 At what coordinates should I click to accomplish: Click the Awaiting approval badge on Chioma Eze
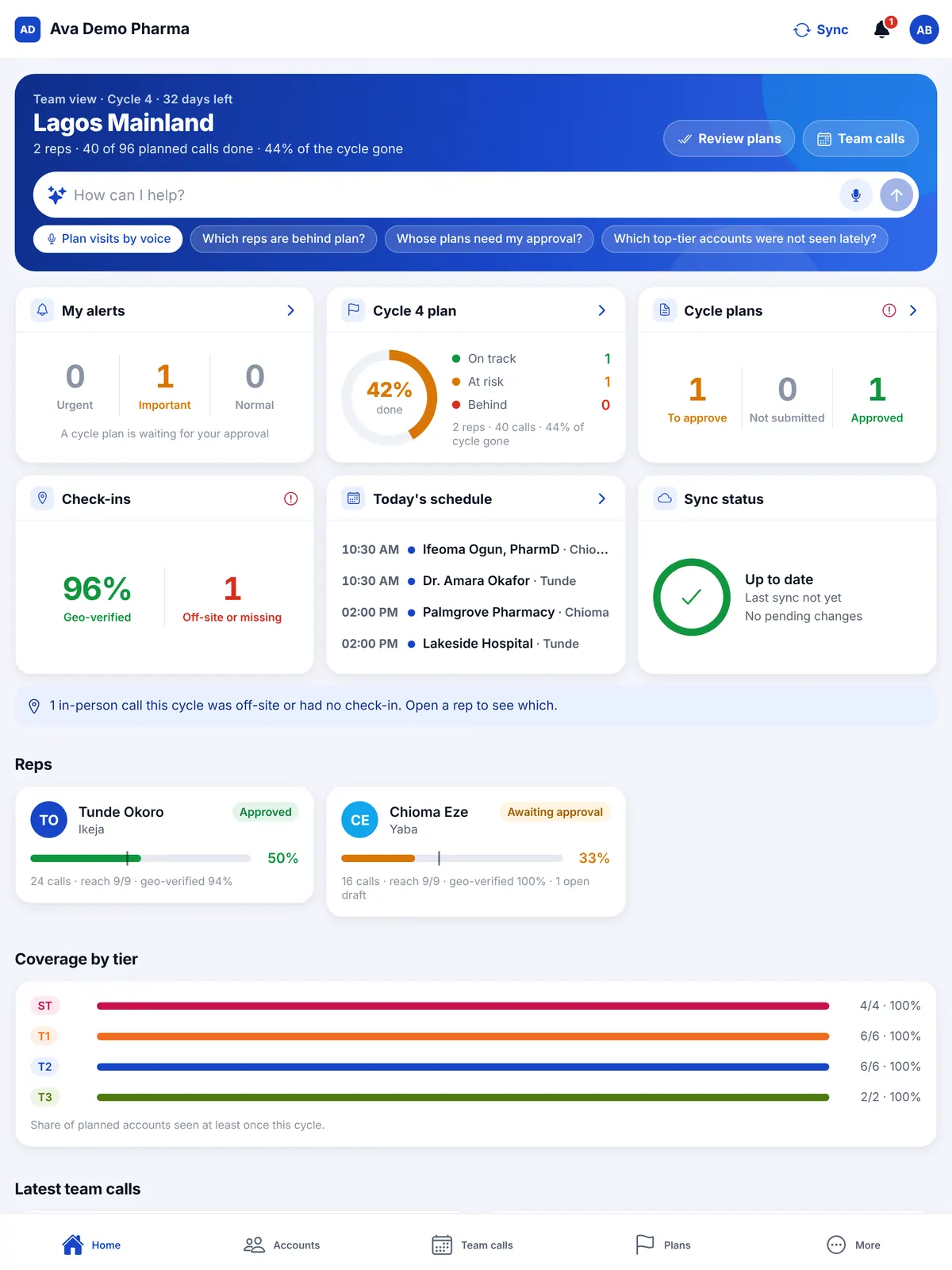(x=555, y=812)
